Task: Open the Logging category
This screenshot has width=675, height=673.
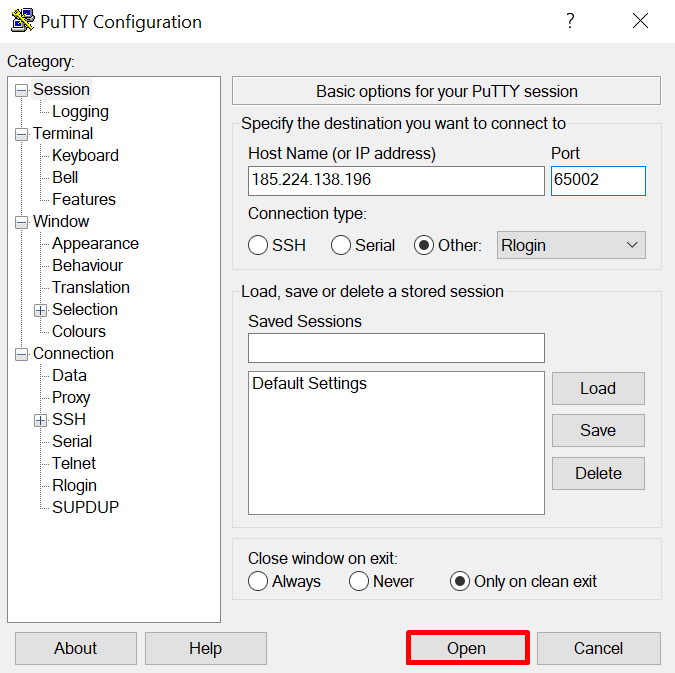Action: point(80,112)
